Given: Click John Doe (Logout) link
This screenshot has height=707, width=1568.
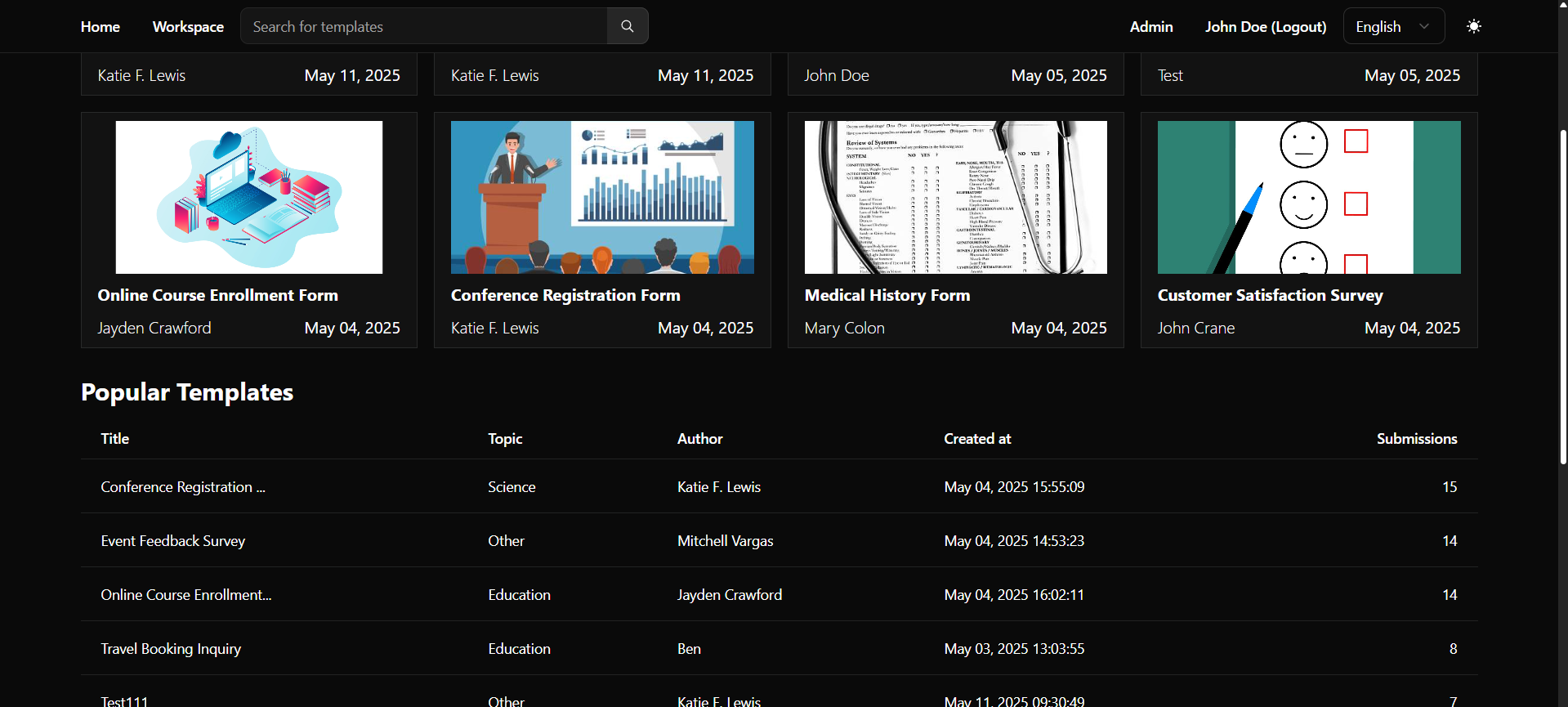Looking at the screenshot, I should (1266, 27).
